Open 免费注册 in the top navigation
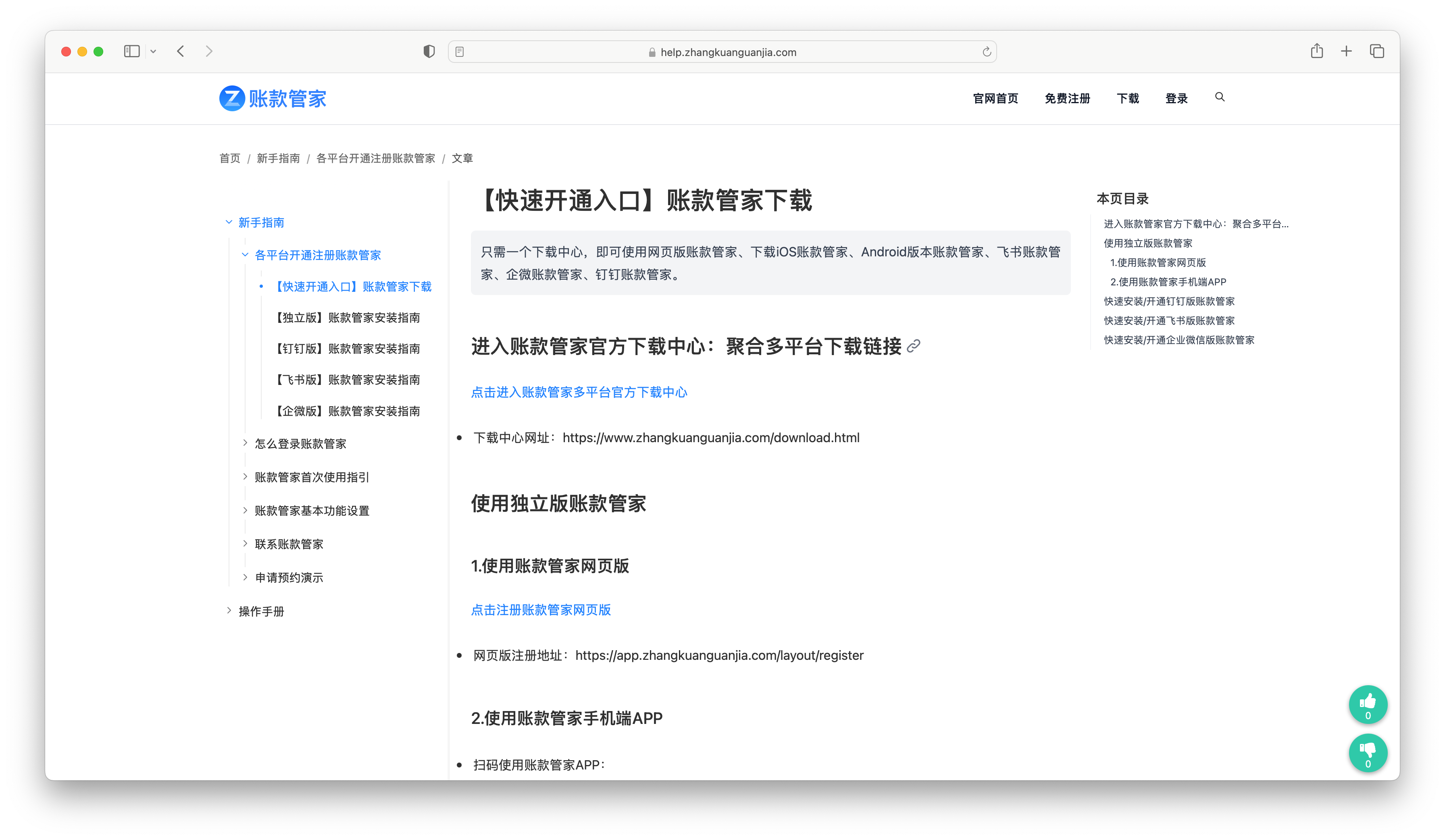Viewport: 1445px width, 840px height. click(1067, 99)
